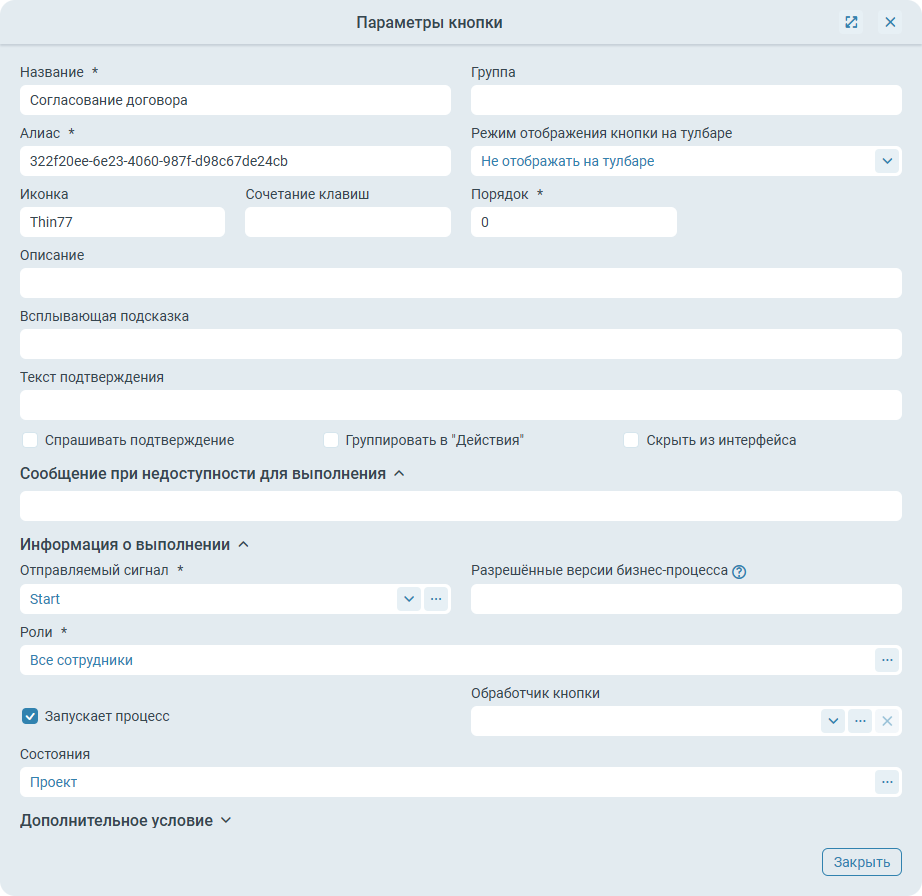Image resolution: width=922 pixels, height=896 pixels.
Task: Collapse the Информация о выполнении section
Action: tap(243, 545)
